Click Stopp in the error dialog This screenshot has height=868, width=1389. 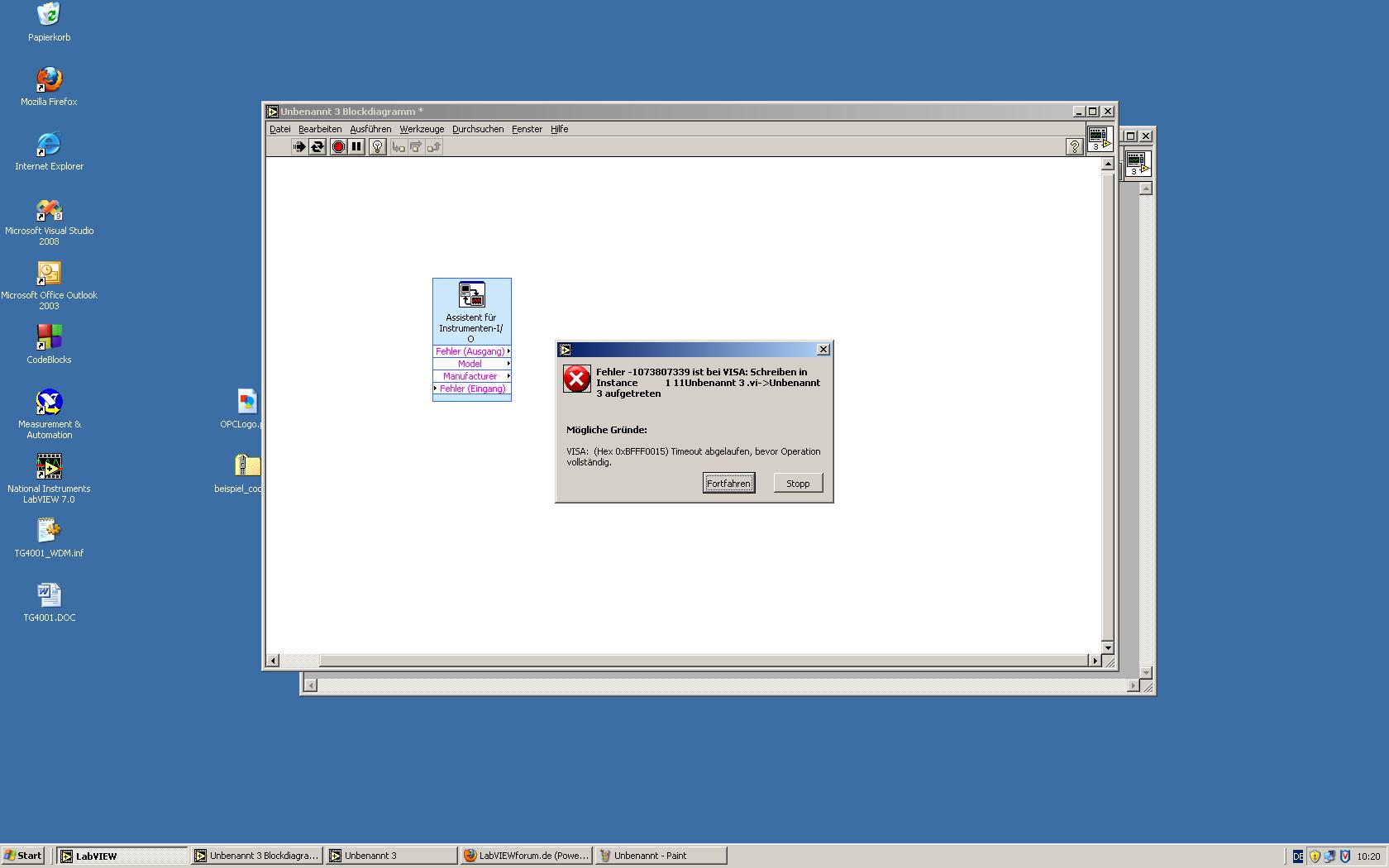coord(798,484)
